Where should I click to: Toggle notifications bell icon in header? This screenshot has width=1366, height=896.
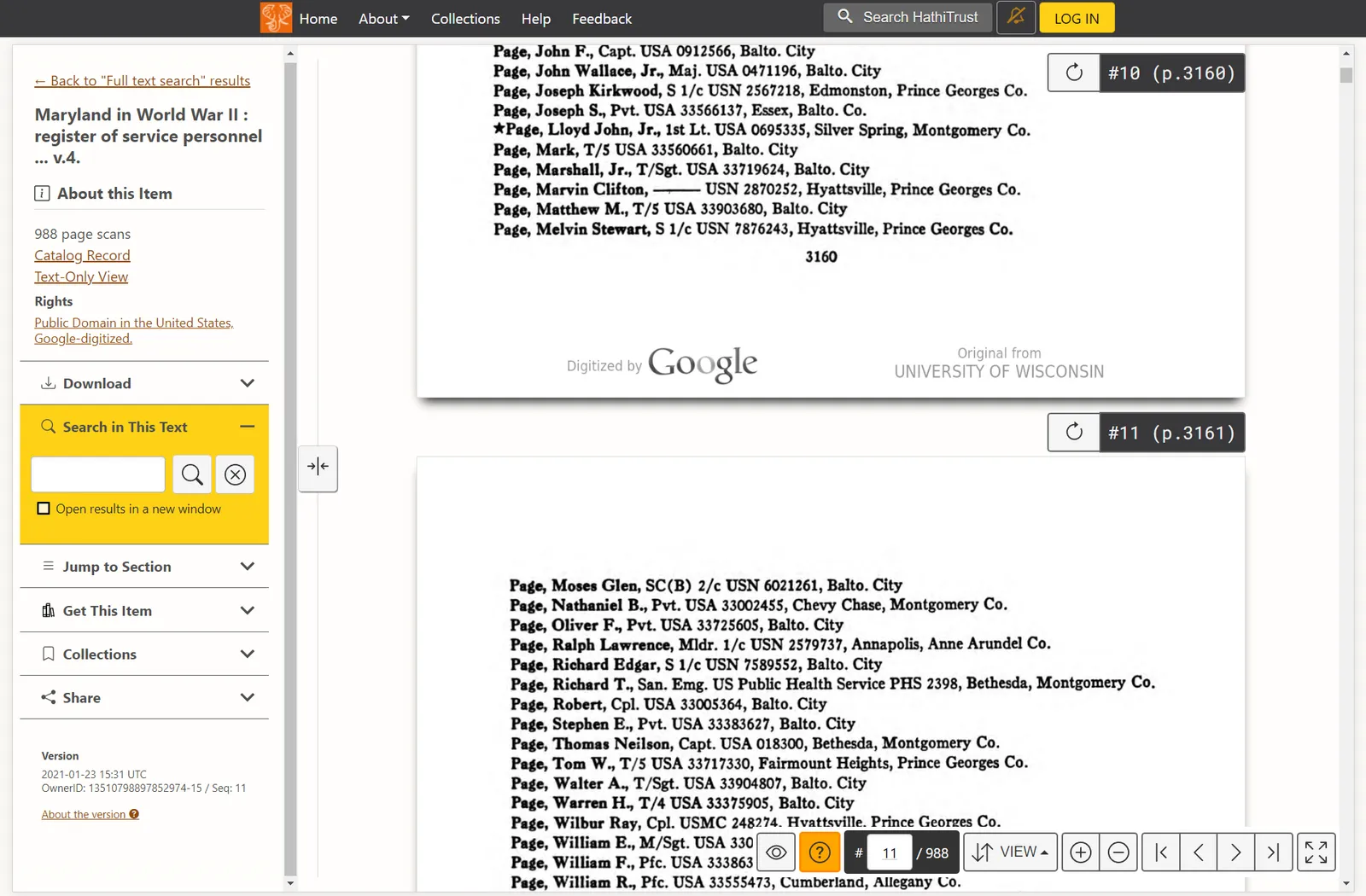pos(1016,18)
